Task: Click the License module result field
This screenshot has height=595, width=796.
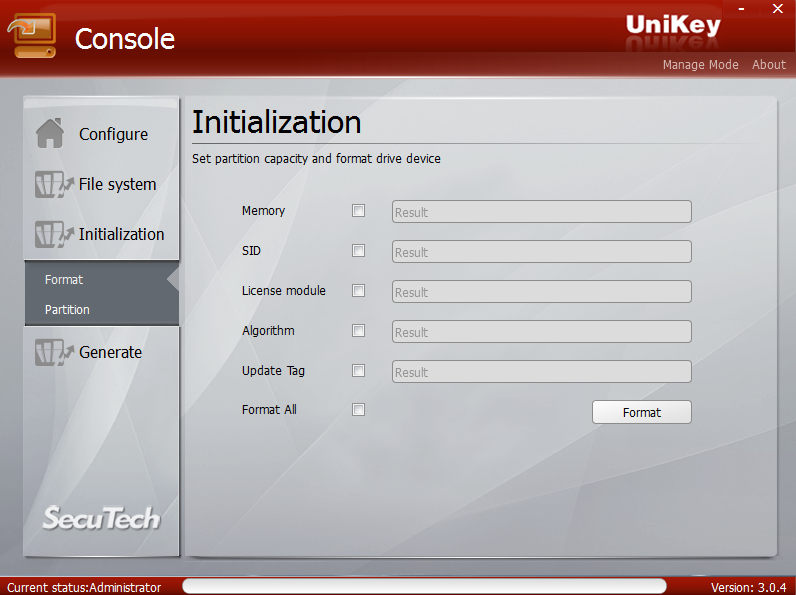Action: [542, 292]
